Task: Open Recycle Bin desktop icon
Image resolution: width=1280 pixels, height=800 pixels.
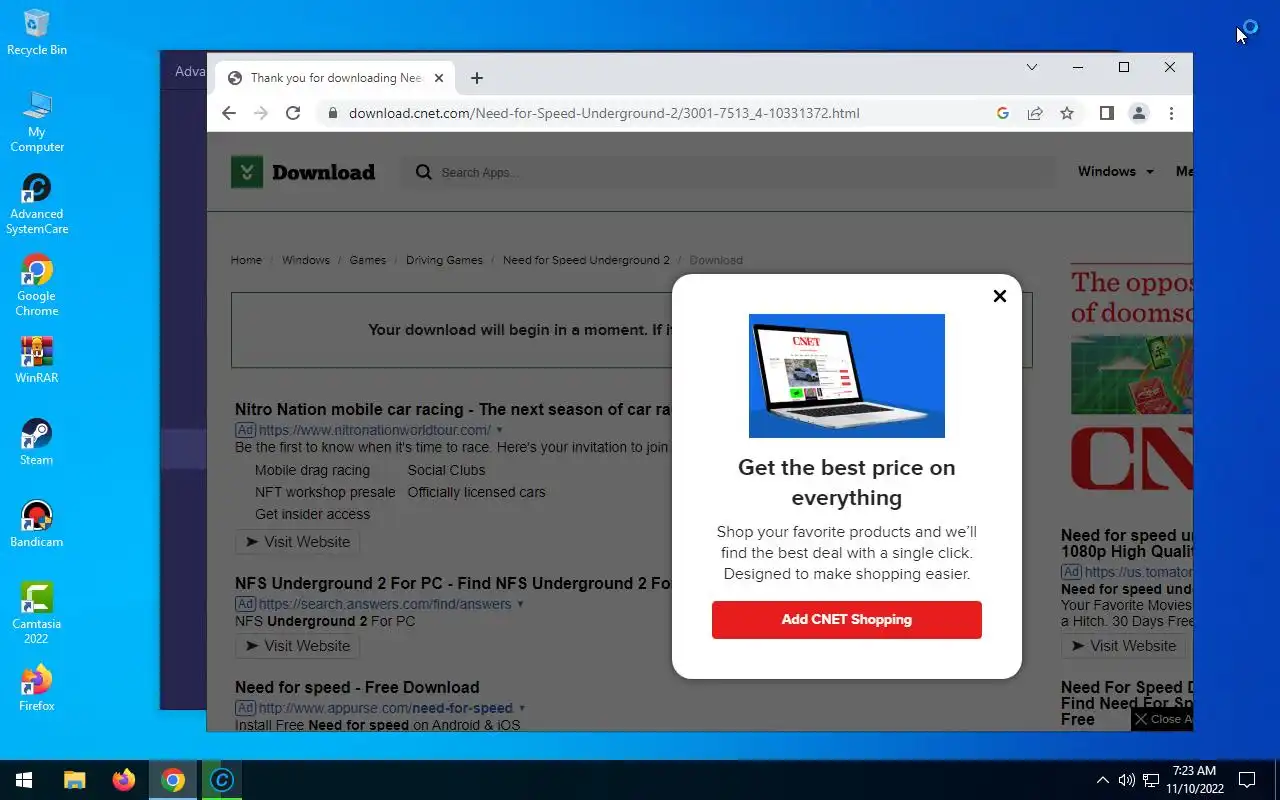Action: (x=37, y=32)
